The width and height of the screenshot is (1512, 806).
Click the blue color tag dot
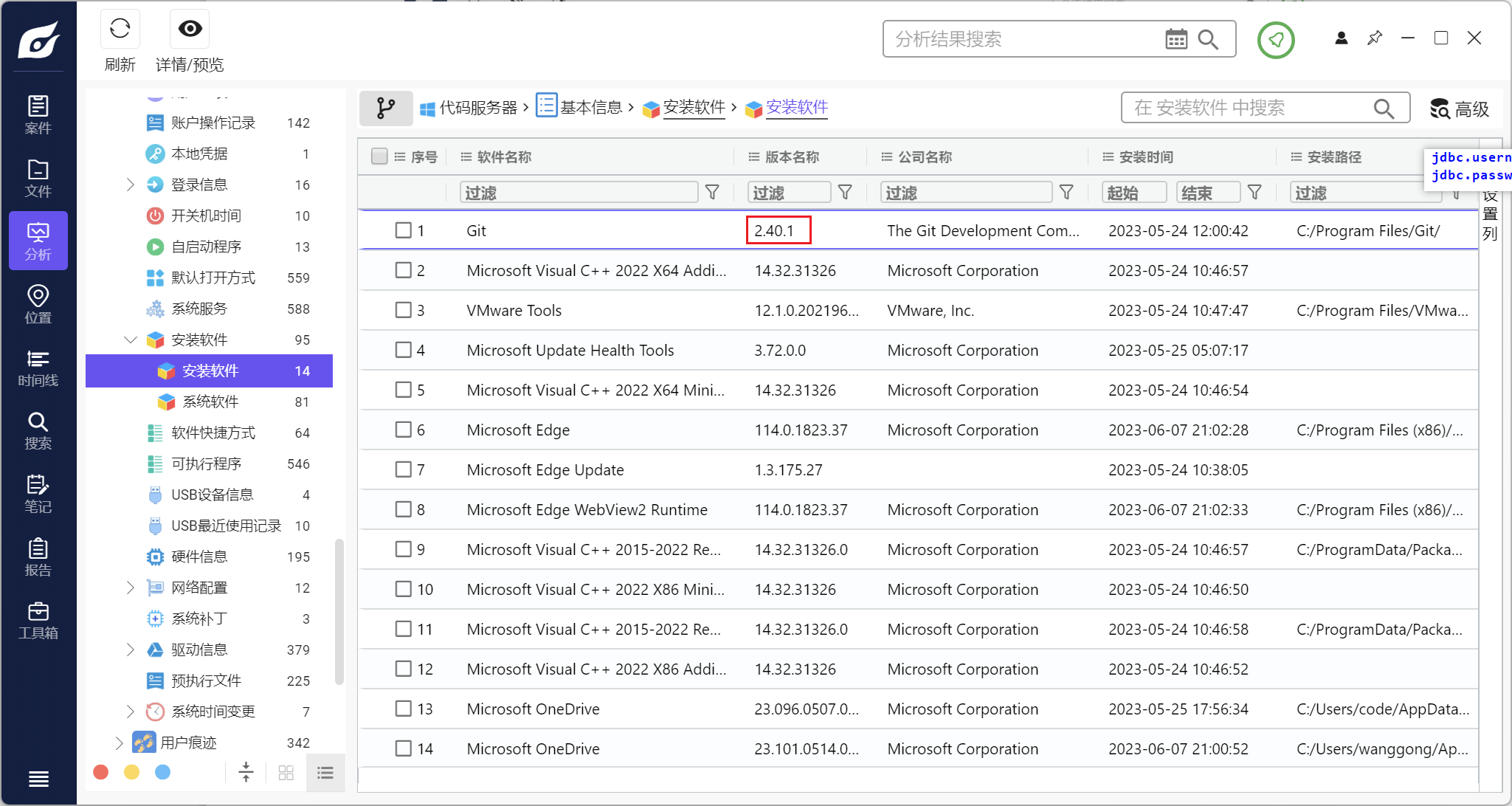point(163,772)
